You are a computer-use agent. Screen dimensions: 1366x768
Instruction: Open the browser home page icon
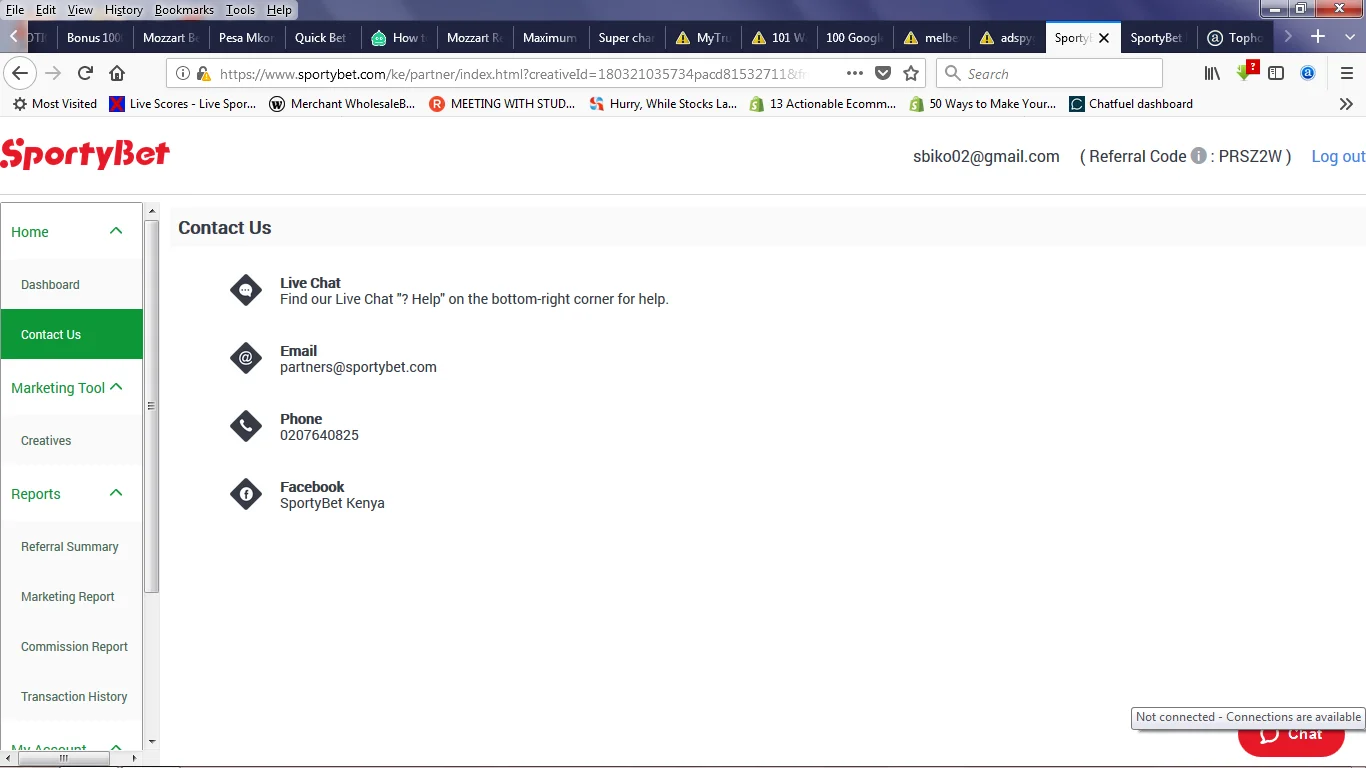[117, 73]
